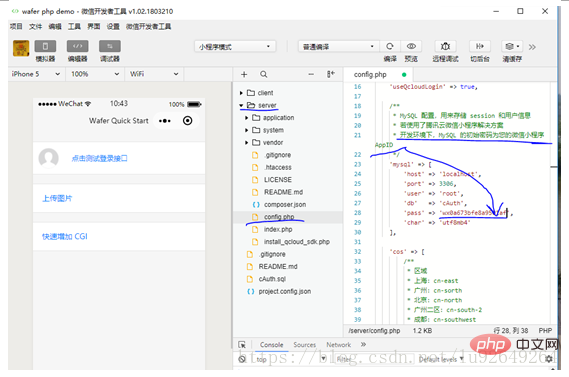The height and width of the screenshot is (377, 569).
Task: Open the compile mode dropdown
Action: [338, 46]
